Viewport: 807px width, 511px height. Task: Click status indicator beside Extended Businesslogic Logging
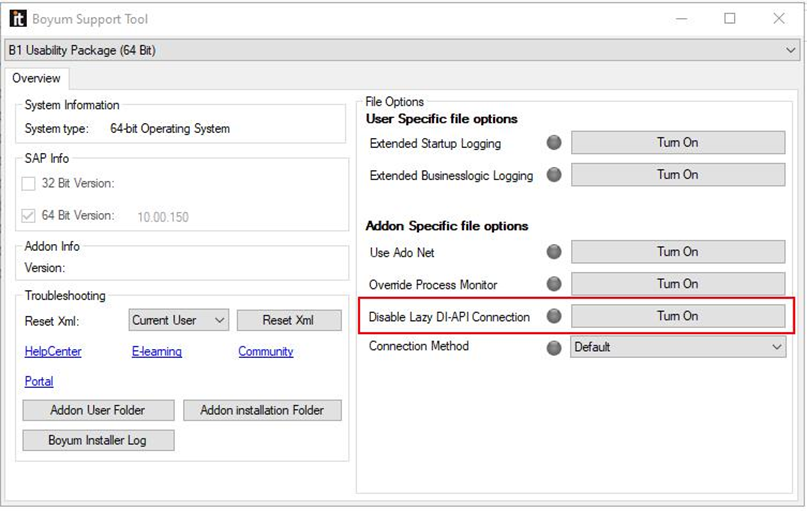(554, 174)
